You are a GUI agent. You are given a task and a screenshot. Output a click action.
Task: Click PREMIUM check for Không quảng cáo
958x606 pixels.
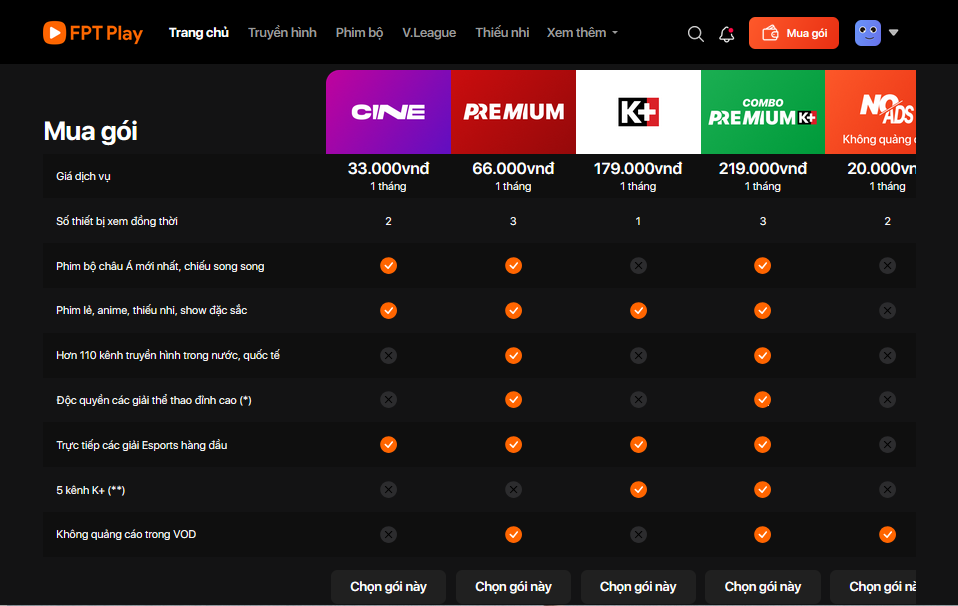point(513,535)
